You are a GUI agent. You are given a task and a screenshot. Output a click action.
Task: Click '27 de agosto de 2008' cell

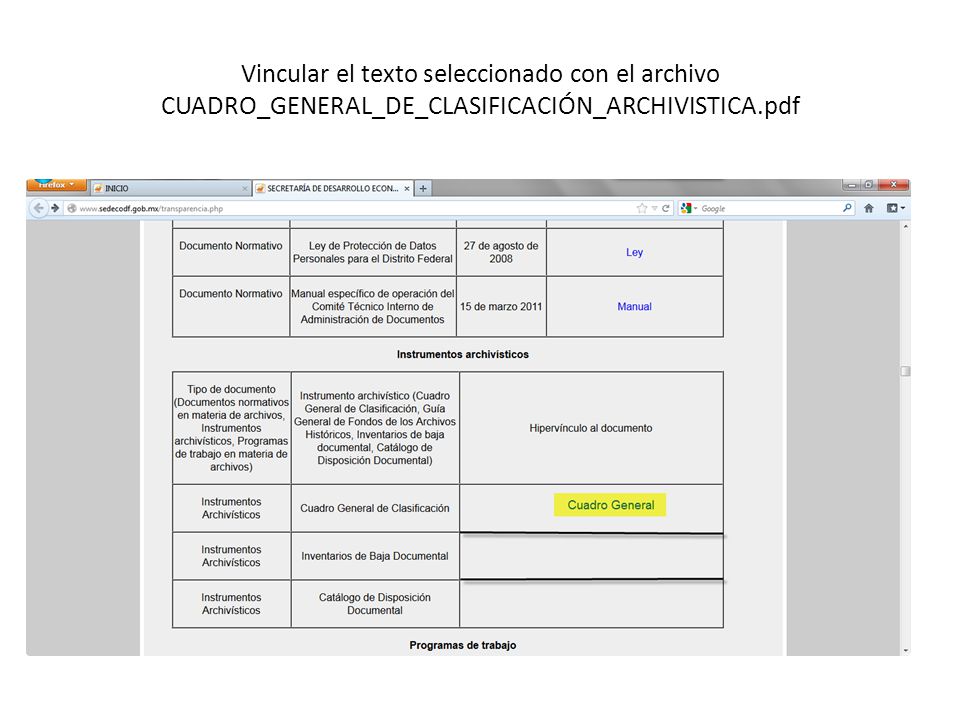(x=501, y=252)
